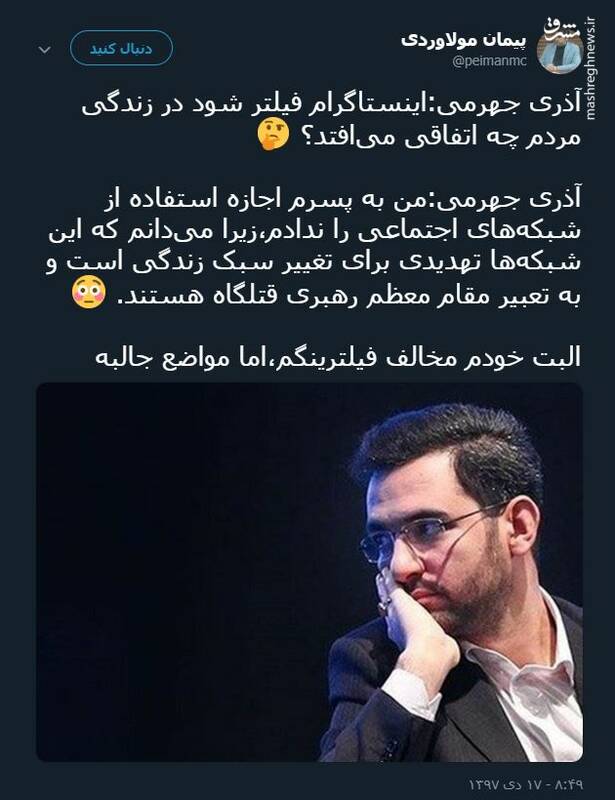Select first paragraph about اینستاگرام filtering
615x800 pixels.
point(332,121)
